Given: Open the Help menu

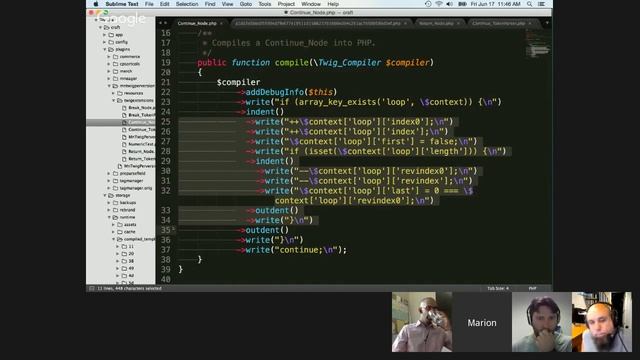Looking at the screenshot, I should (333, 4).
